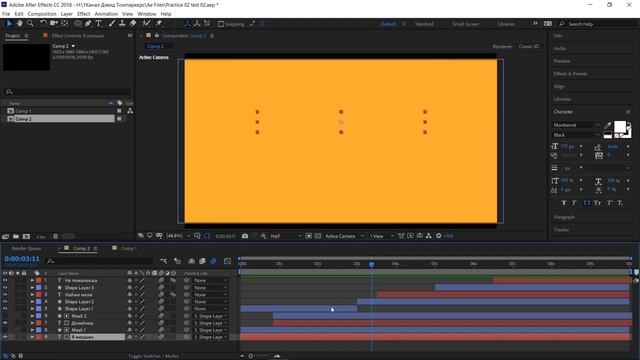Screen dimensions: 640x360
Task: Toggle visibility eye of layer 7
Action: point(5,323)
